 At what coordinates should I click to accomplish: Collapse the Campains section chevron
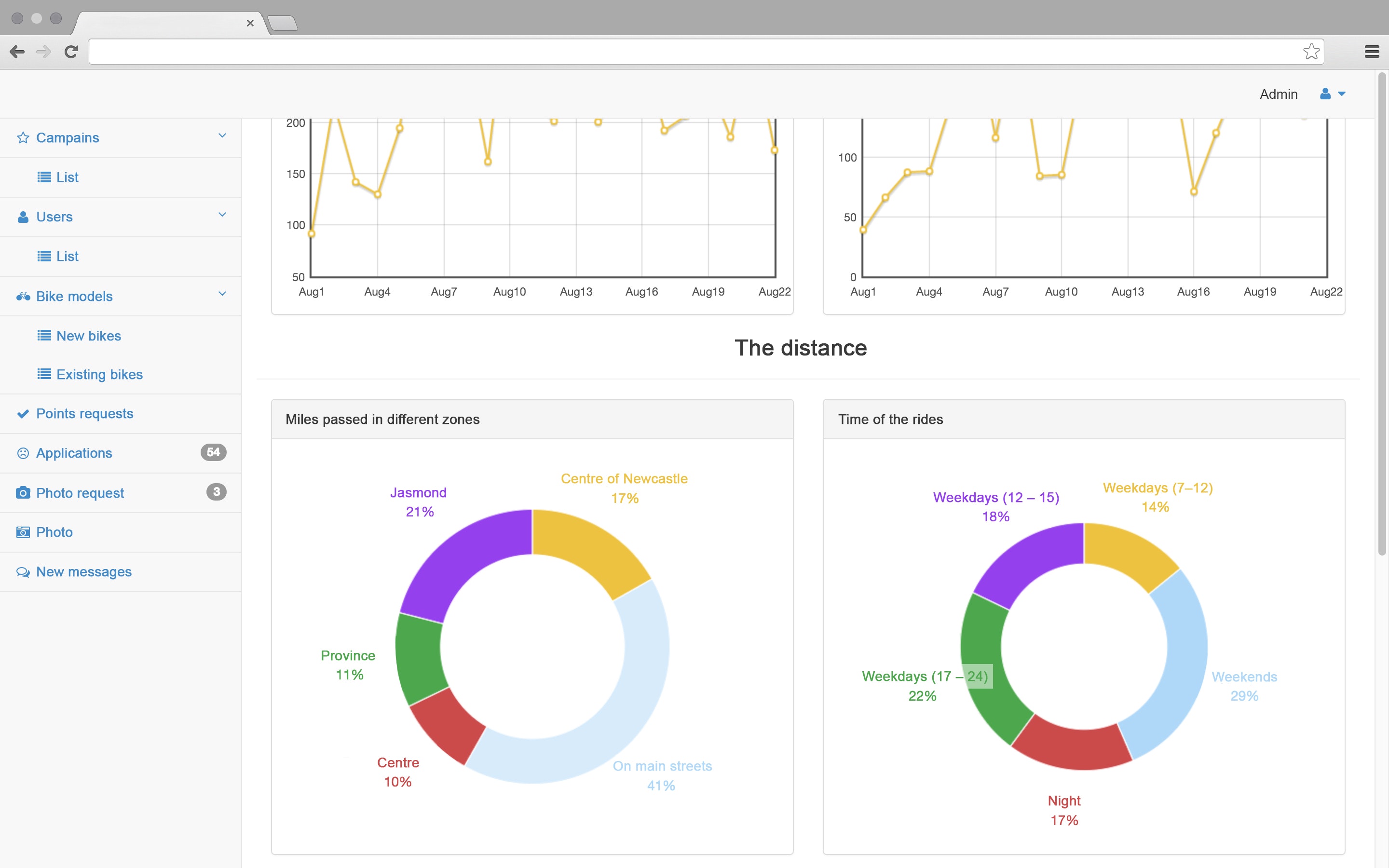coord(222,136)
